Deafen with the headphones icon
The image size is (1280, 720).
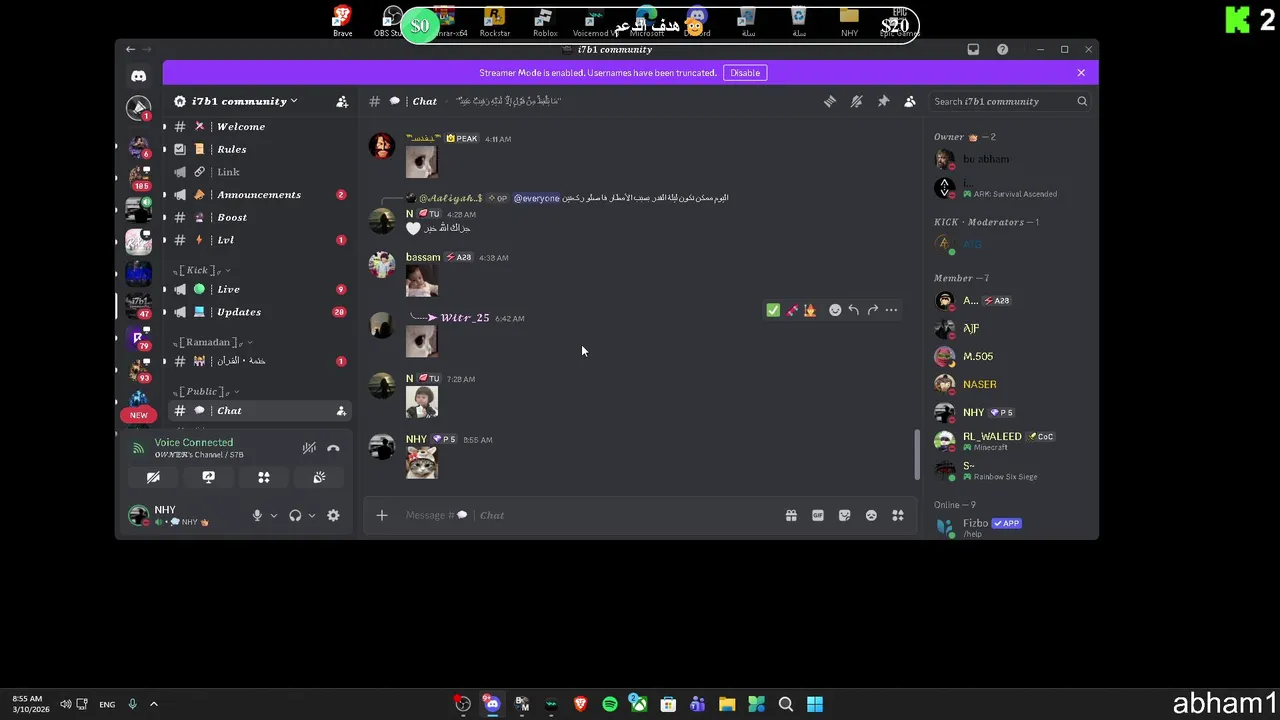pyautogui.click(x=295, y=516)
